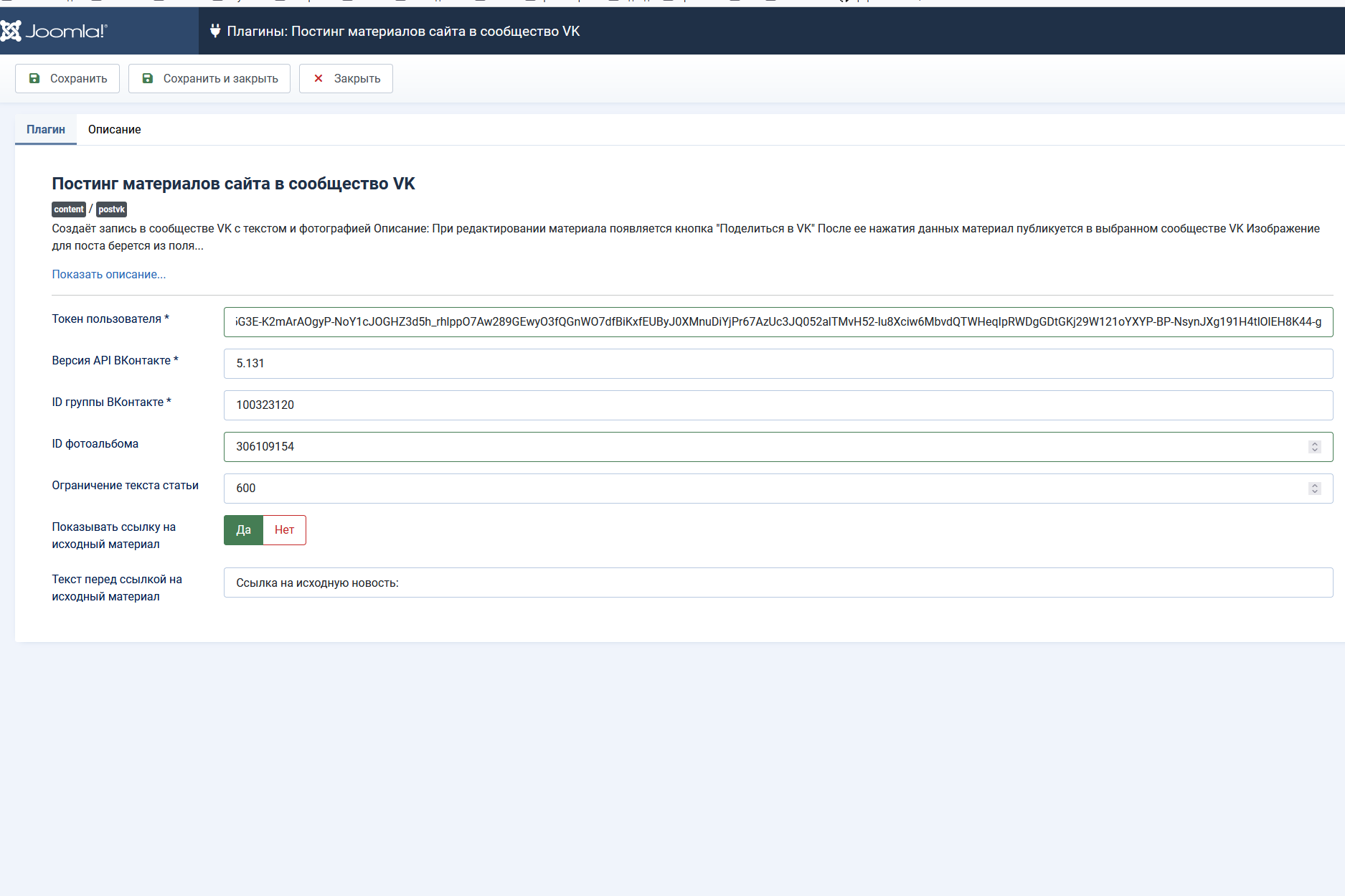Click the Показывать ссылку на исходный материал label
1345x896 pixels.
[113, 535]
